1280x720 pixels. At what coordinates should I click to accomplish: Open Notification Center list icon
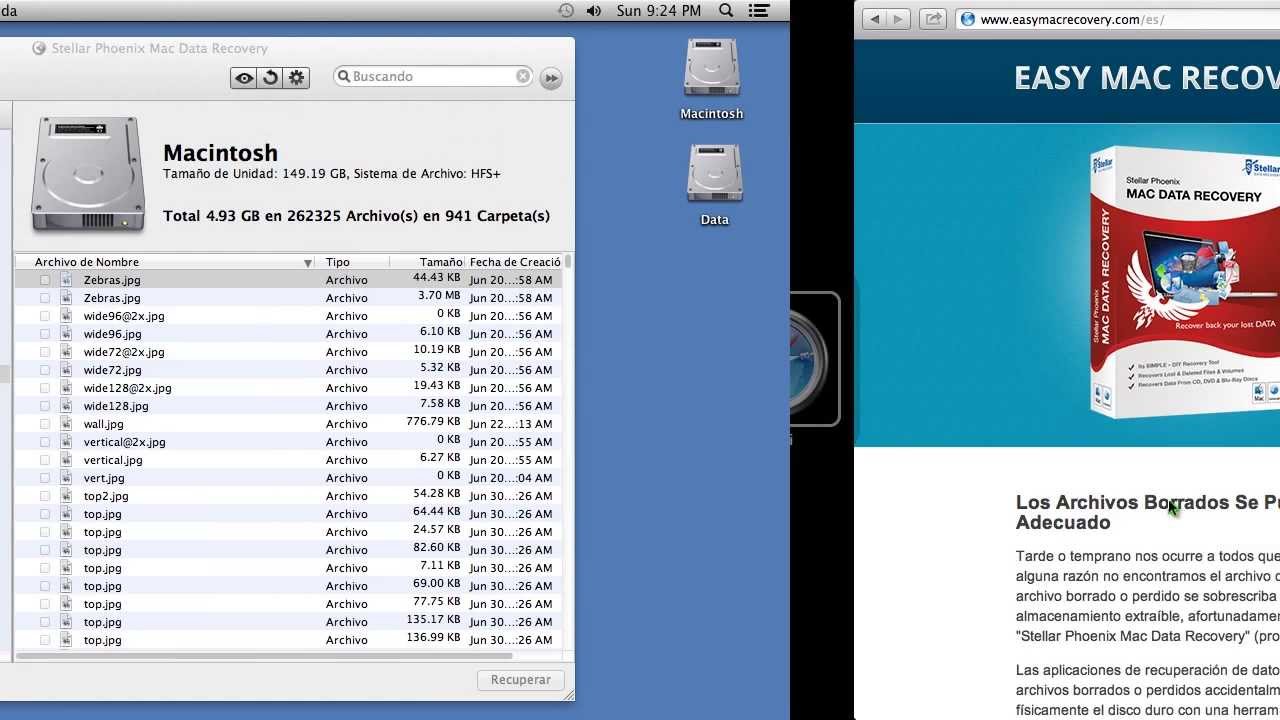759,10
